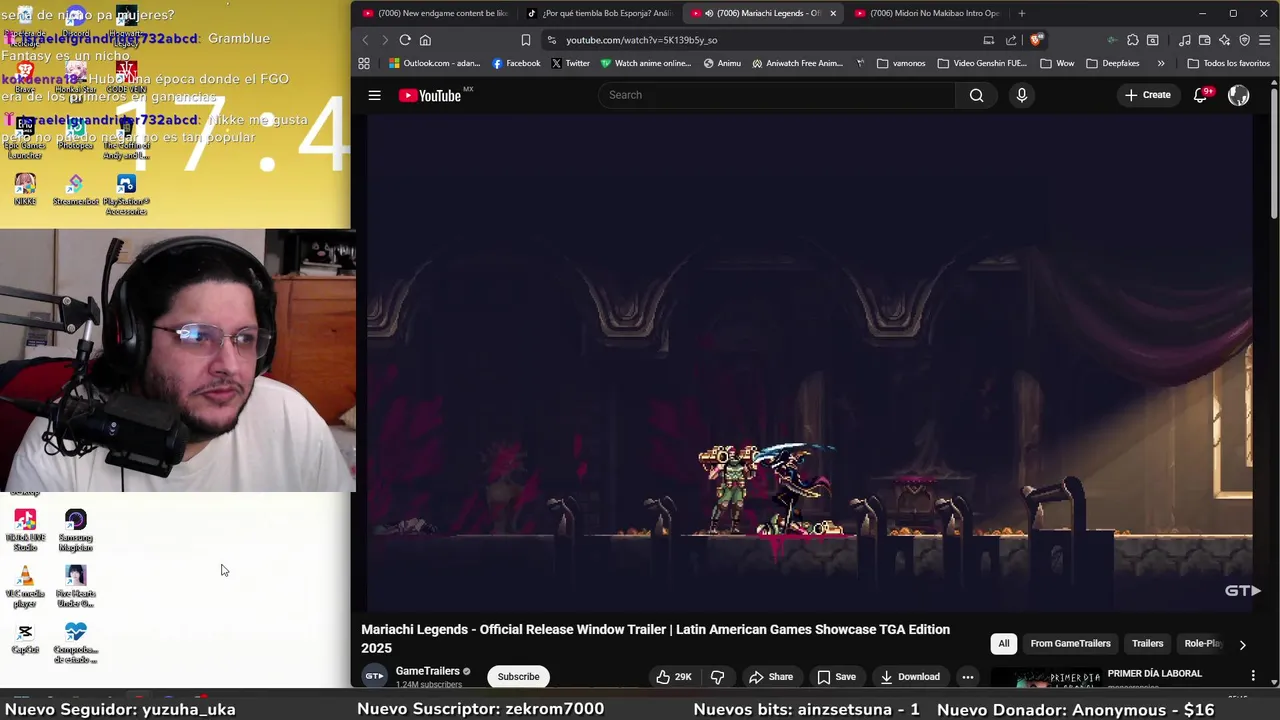Click the video player to pause

pos(809,363)
